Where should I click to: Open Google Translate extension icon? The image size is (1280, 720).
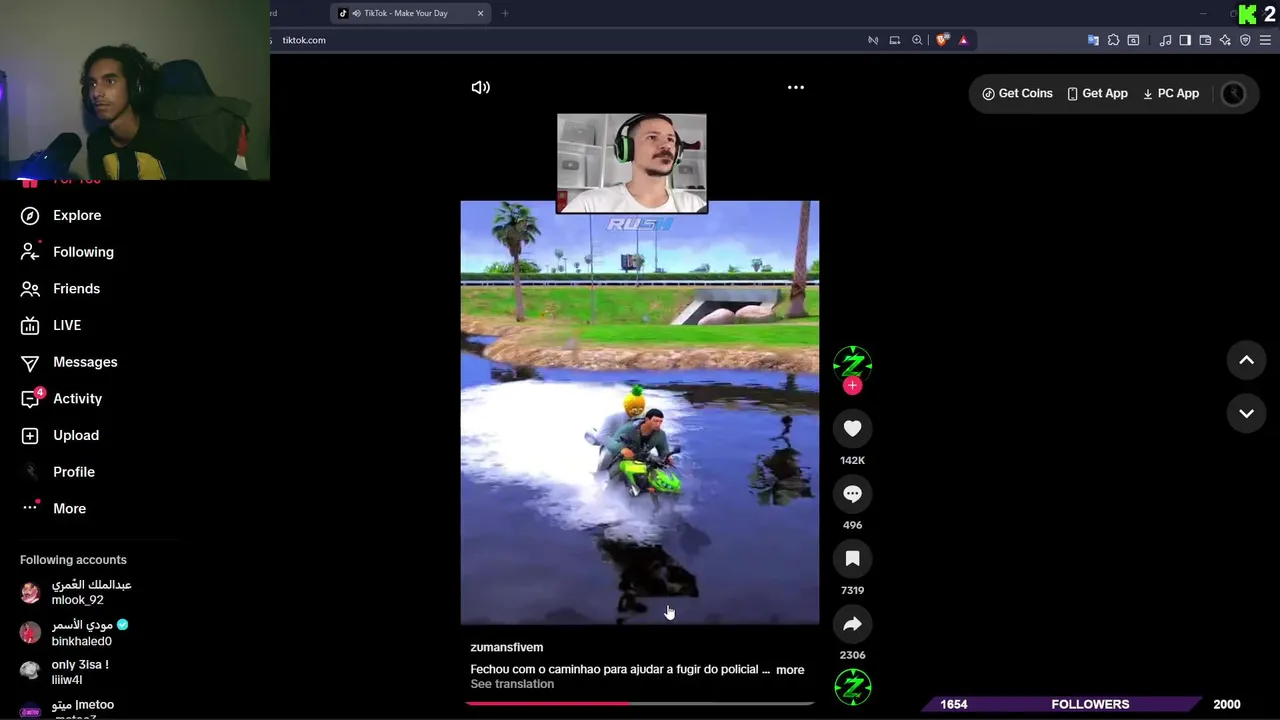[1093, 40]
